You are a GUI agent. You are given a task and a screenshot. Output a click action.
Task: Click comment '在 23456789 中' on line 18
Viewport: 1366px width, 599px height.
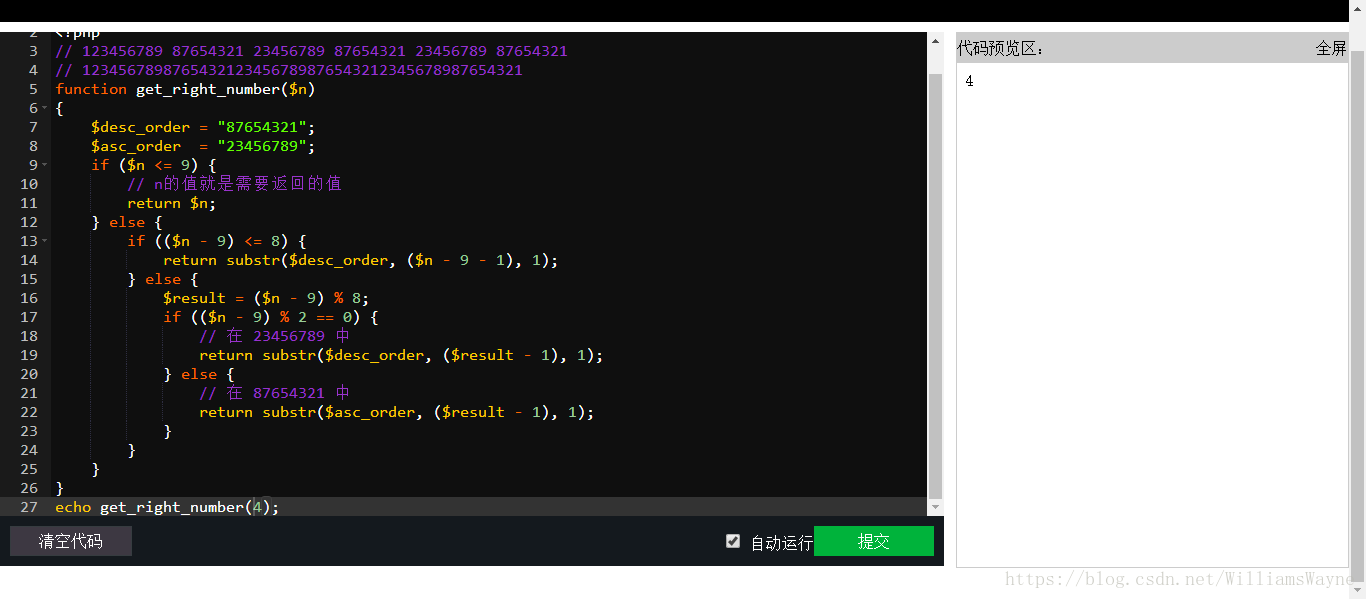point(275,336)
